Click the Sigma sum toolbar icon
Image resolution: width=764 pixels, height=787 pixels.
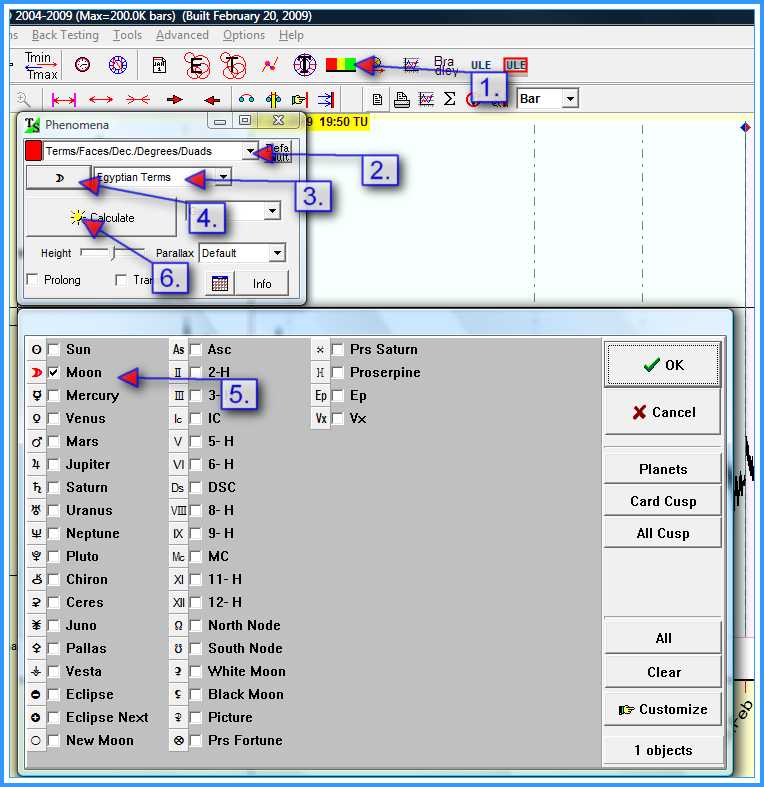point(449,99)
